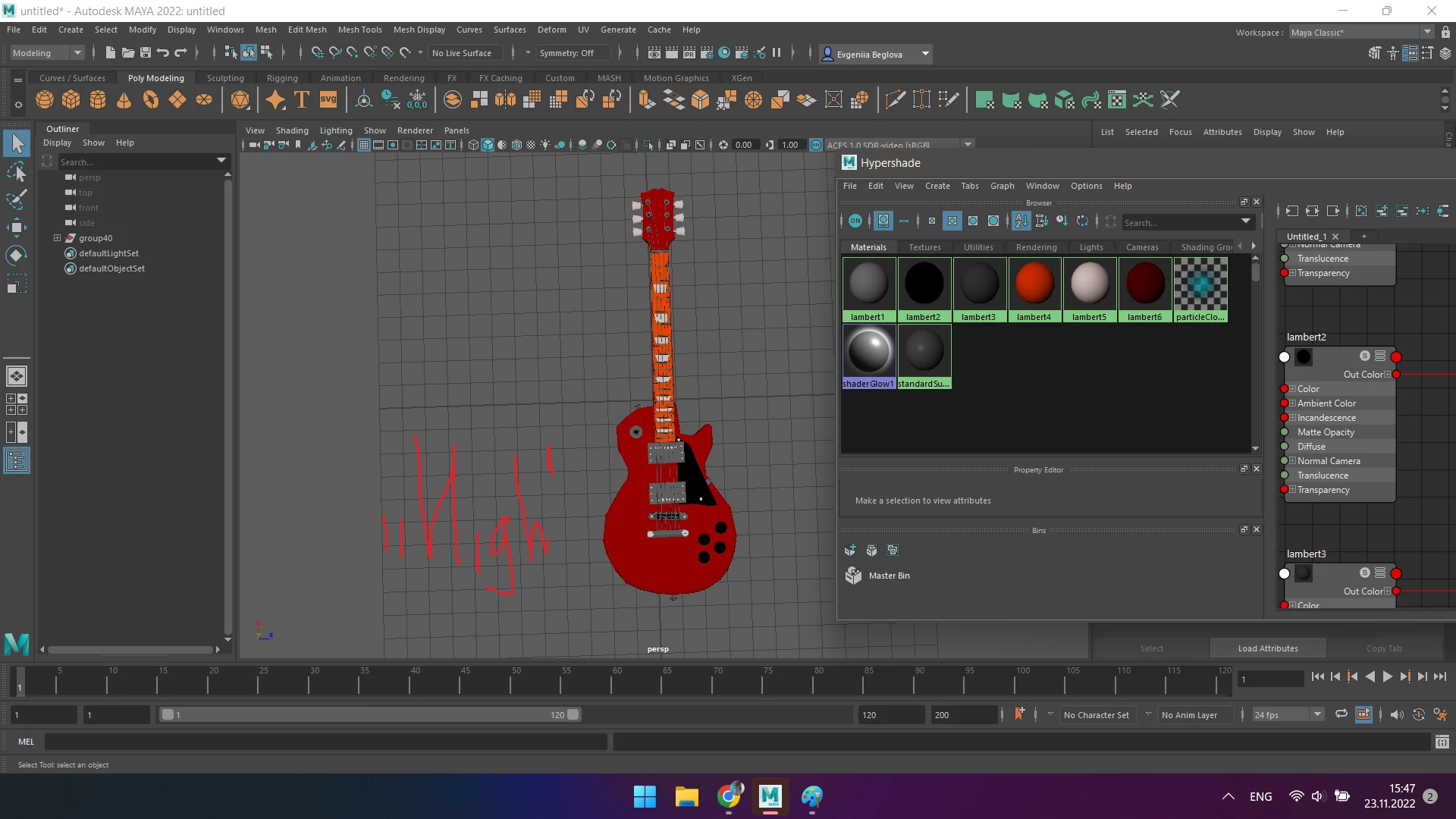
Task: Select the Move tool in toolbox
Action: pos(17,227)
